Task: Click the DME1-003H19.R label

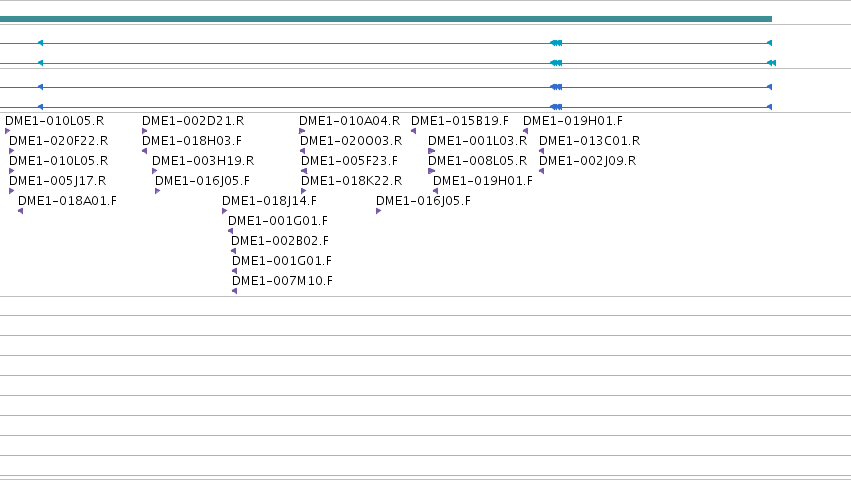Action: (x=203, y=161)
